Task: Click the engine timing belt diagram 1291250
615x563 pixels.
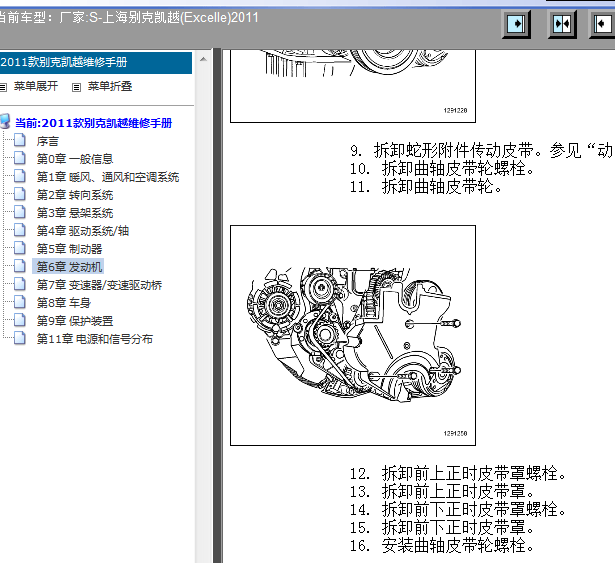Action: tap(353, 335)
